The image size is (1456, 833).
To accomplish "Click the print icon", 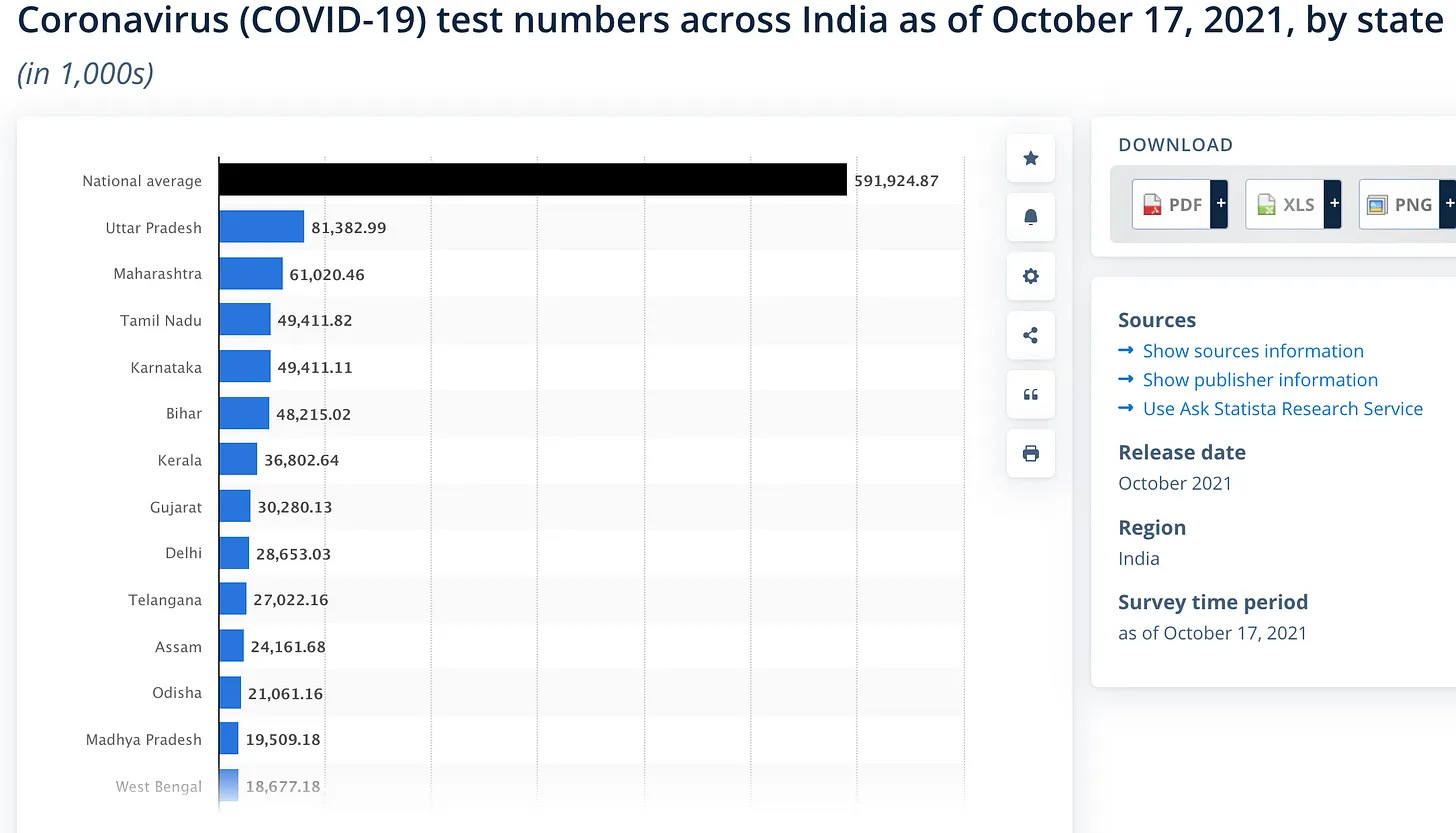I will click(1031, 453).
